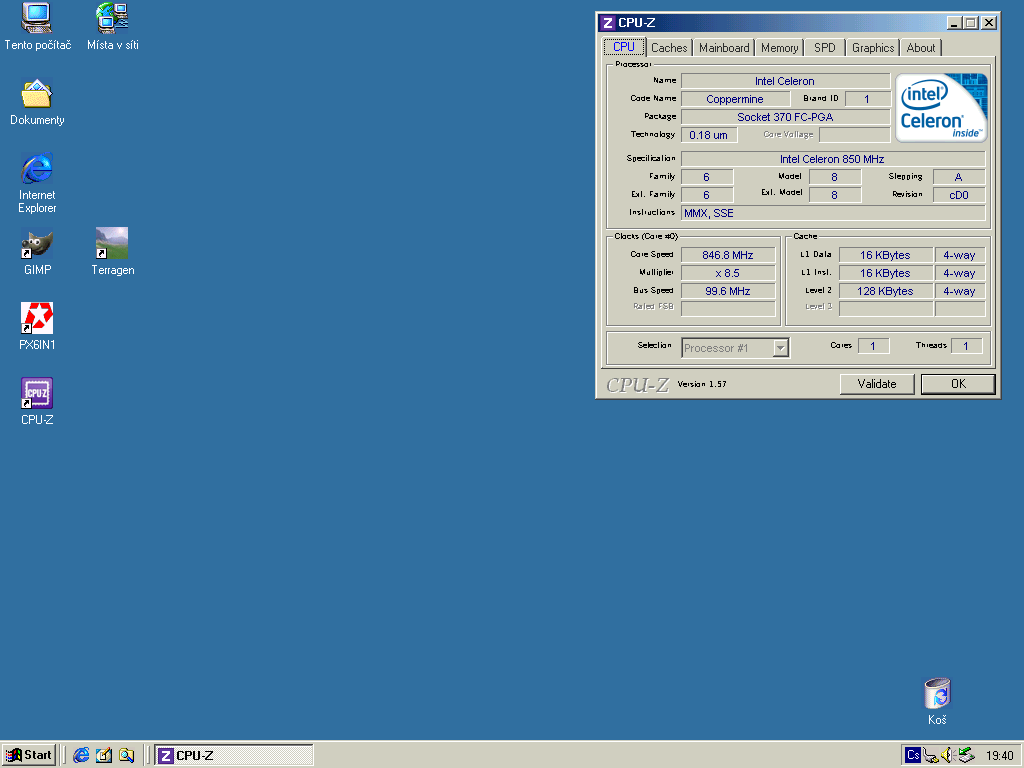This screenshot has height=768, width=1024.
Task: Click the Cs keyboard language indicator
Action: (x=913, y=755)
